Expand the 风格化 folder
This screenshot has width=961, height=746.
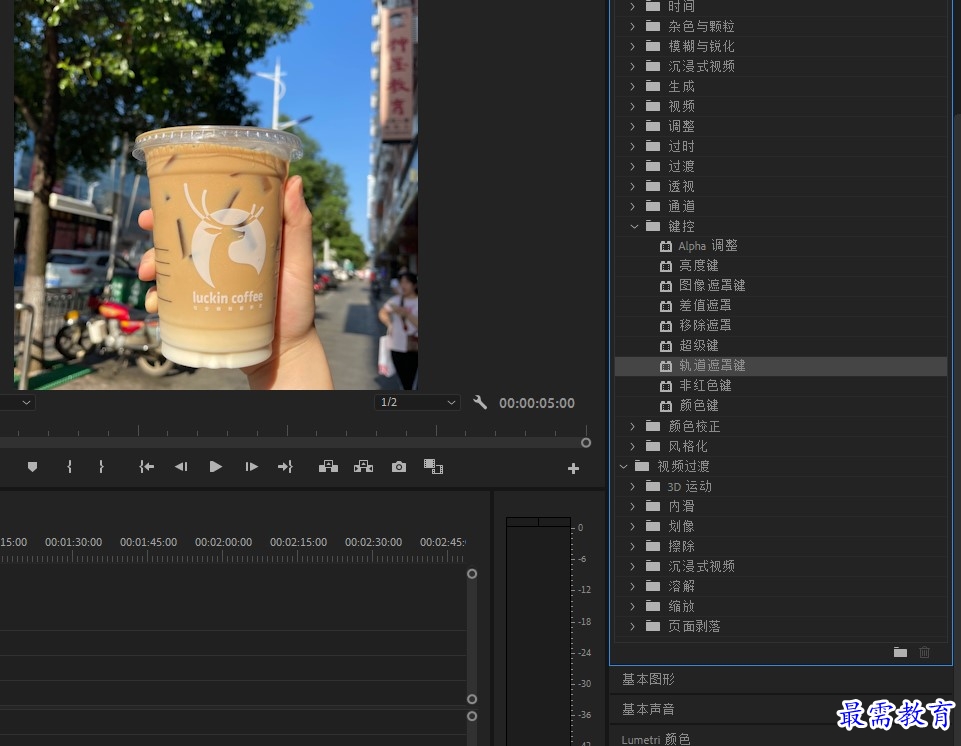(x=632, y=446)
